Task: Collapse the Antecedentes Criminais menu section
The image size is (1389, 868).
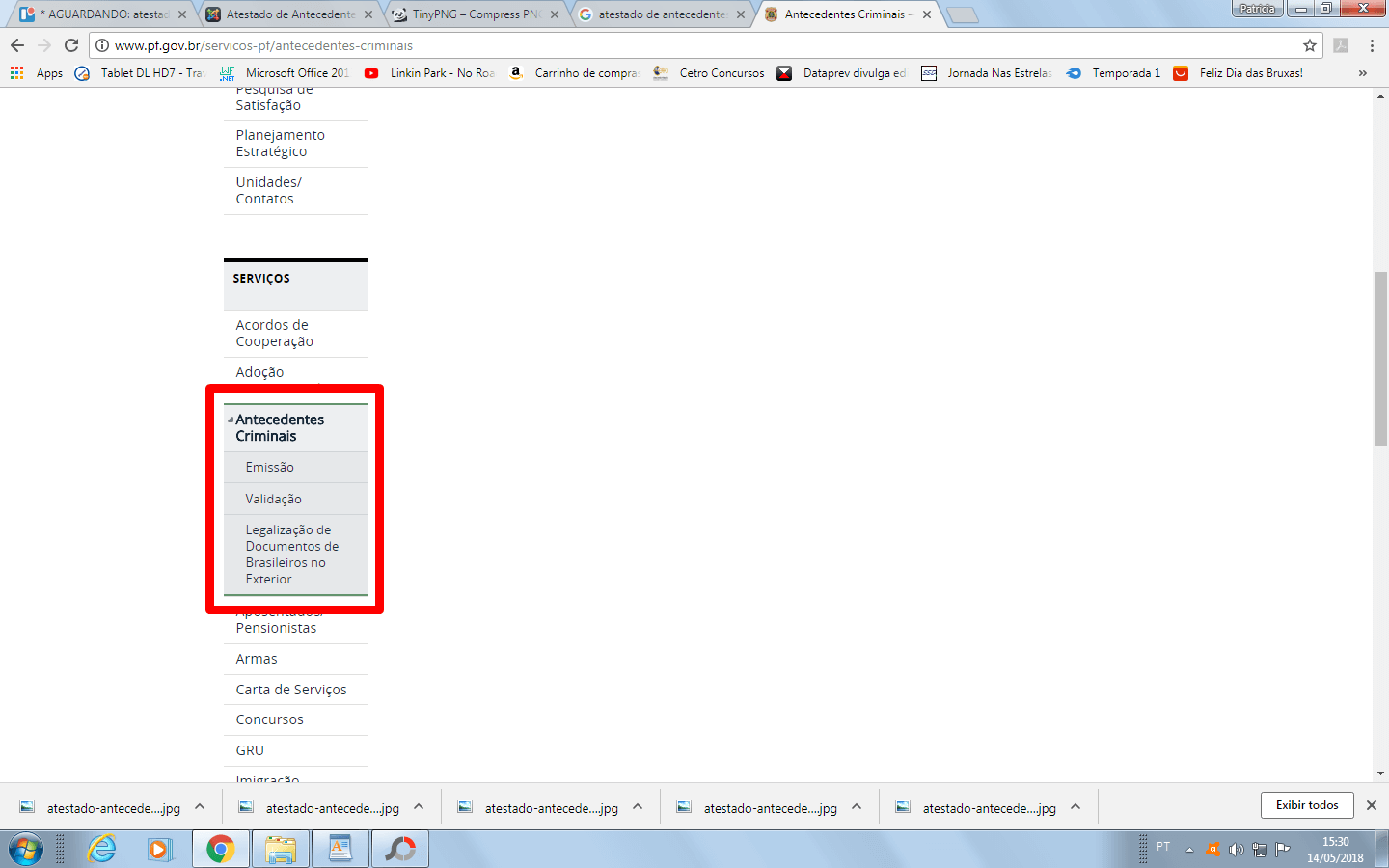Action: click(x=231, y=420)
